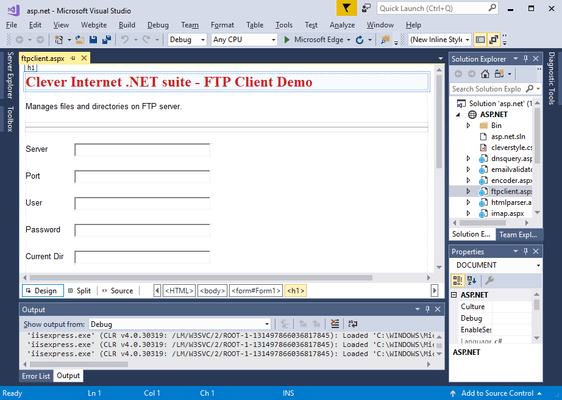This screenshot has width=562, height=400.
Task: Open the Analyze menu
Action: (342, 25)
